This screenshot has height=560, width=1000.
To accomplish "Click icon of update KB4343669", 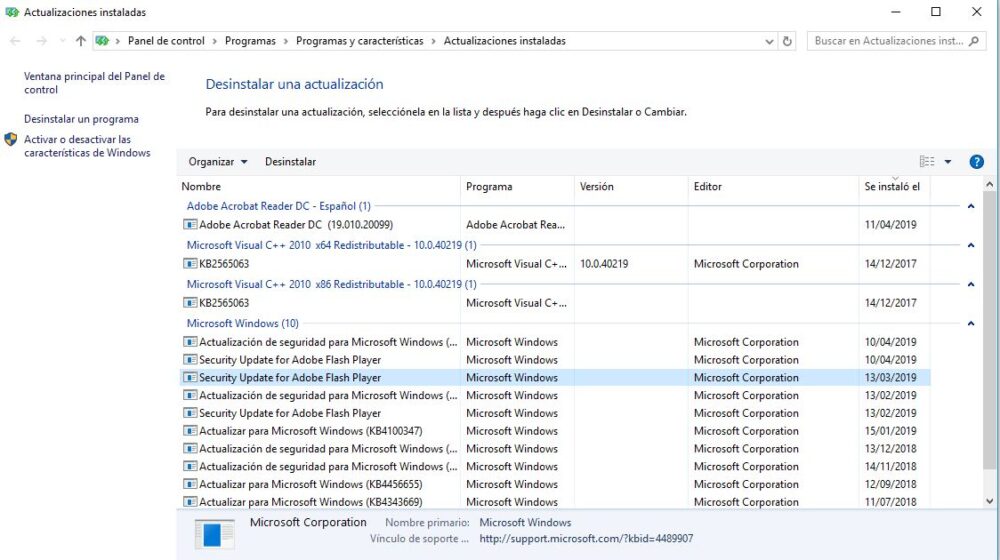I will pyautogui.click(x=190, y=502).
